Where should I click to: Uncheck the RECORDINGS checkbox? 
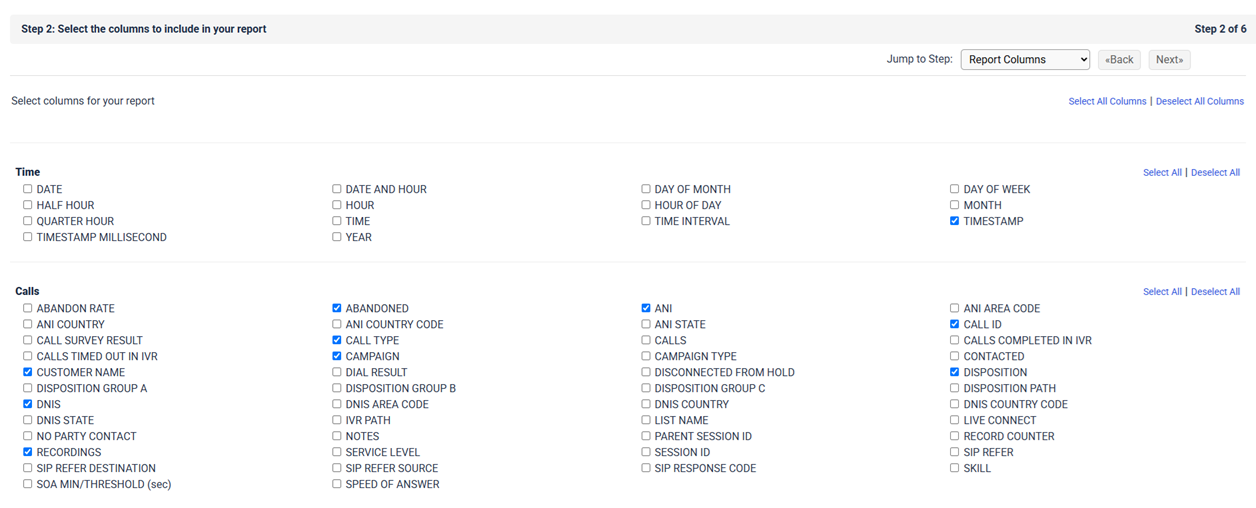click(28, 452)
